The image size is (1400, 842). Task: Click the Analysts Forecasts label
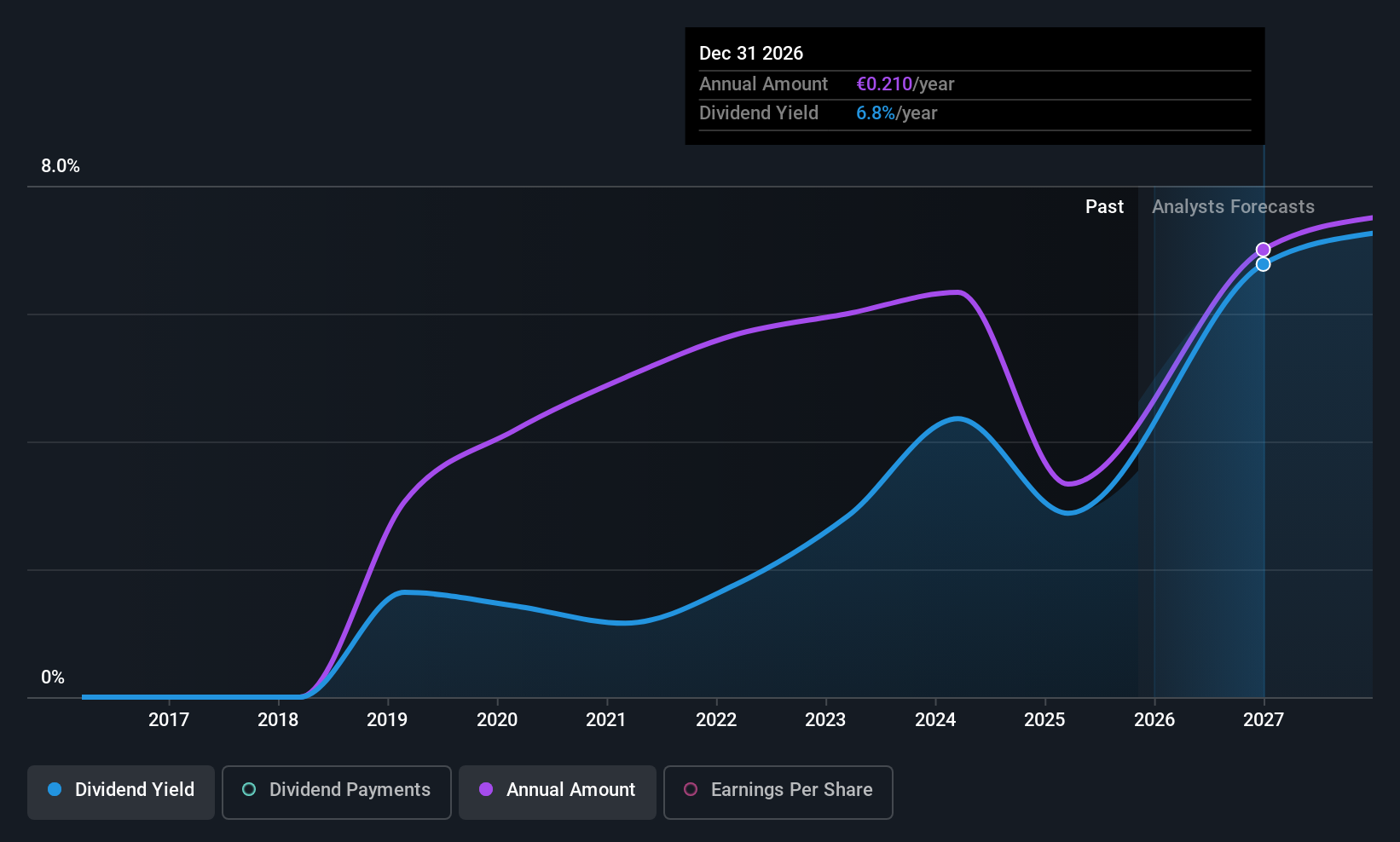point(1233,207)
